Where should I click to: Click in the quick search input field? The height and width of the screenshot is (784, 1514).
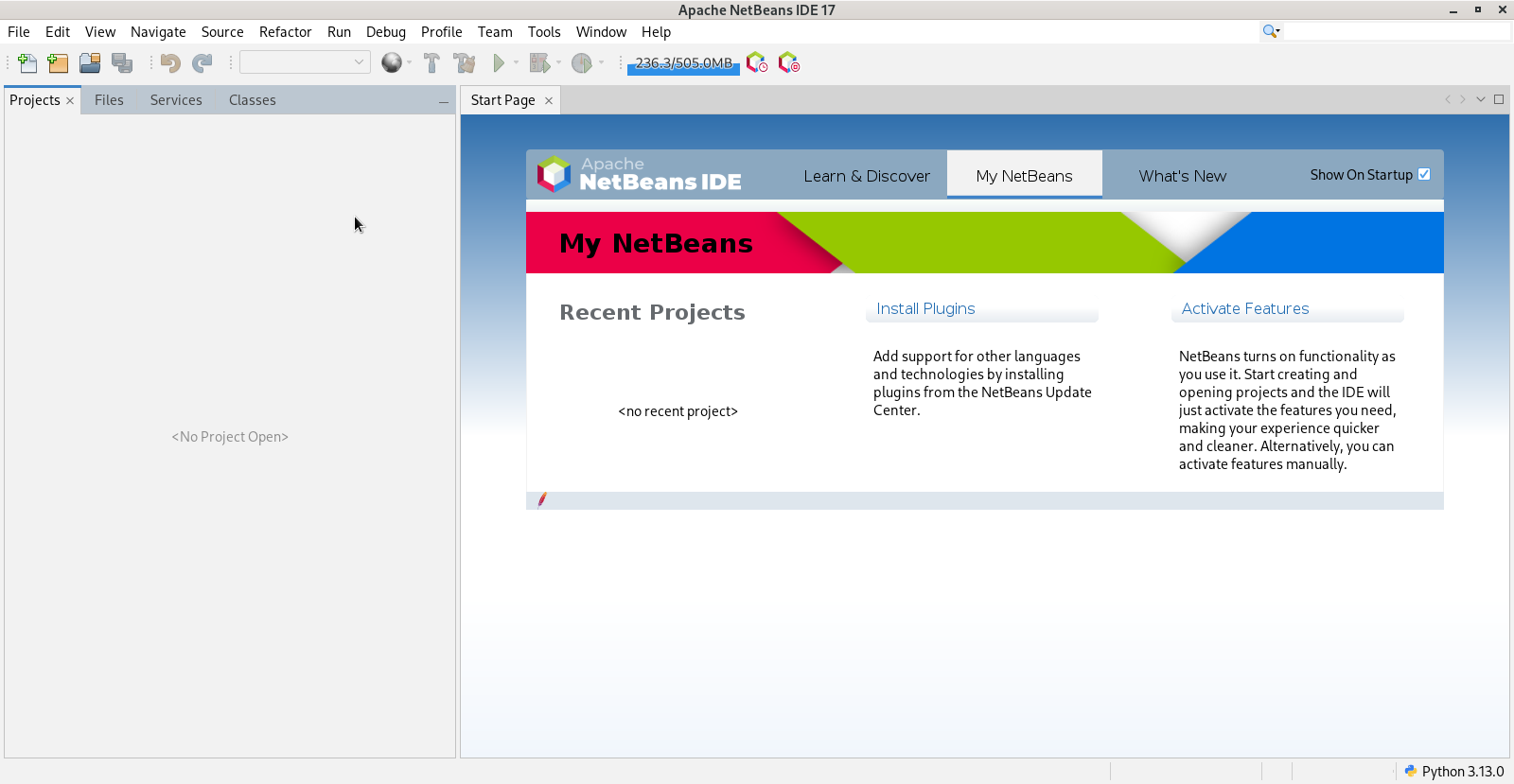pyautogui.click(x=1397, y=31)
